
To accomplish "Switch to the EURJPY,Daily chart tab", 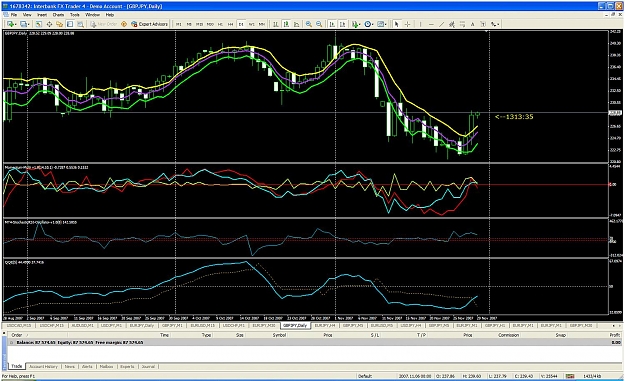I will coord(142,326).
